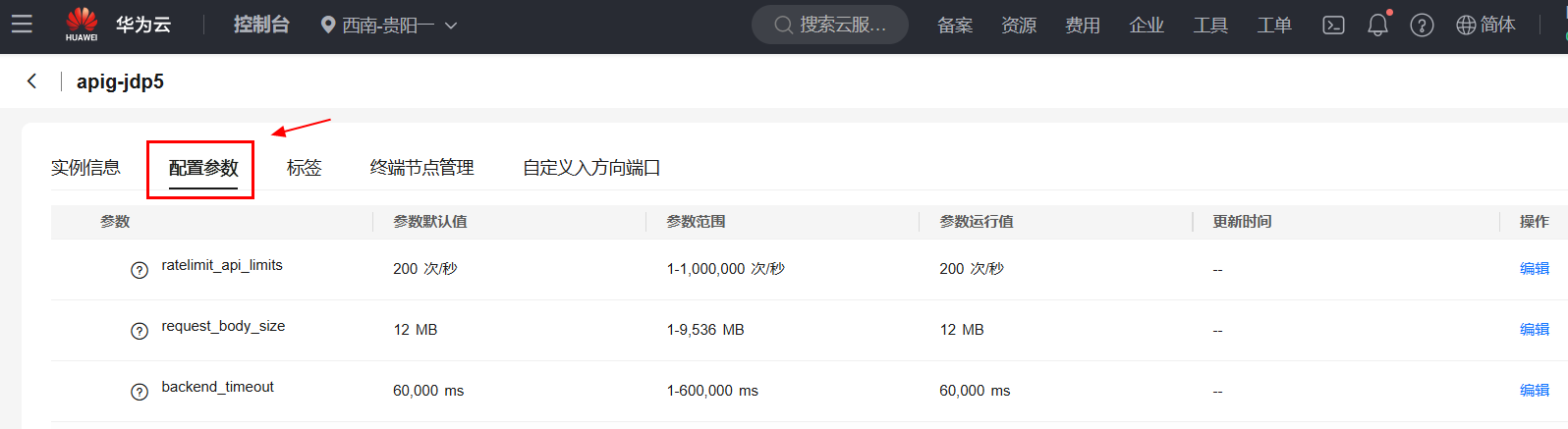Open the 控制台 console link

[261, 25]
